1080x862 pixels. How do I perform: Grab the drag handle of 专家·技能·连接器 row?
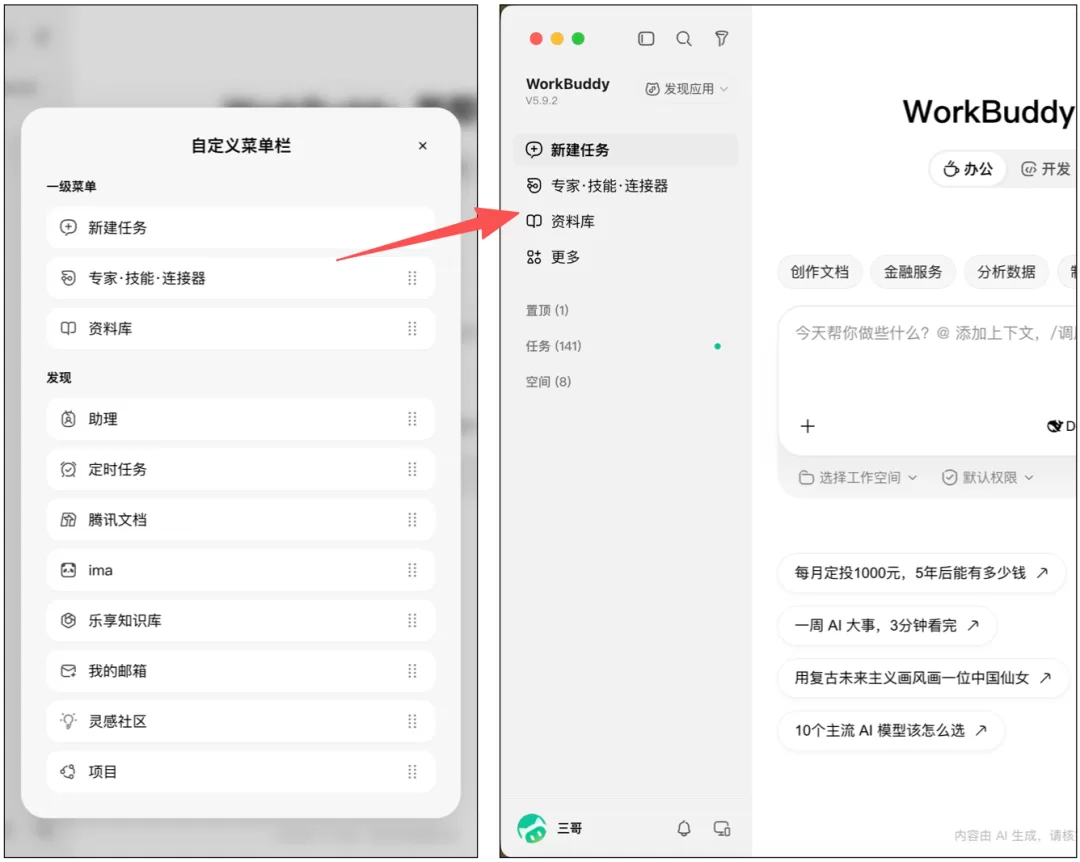click(x=412, y=278)
